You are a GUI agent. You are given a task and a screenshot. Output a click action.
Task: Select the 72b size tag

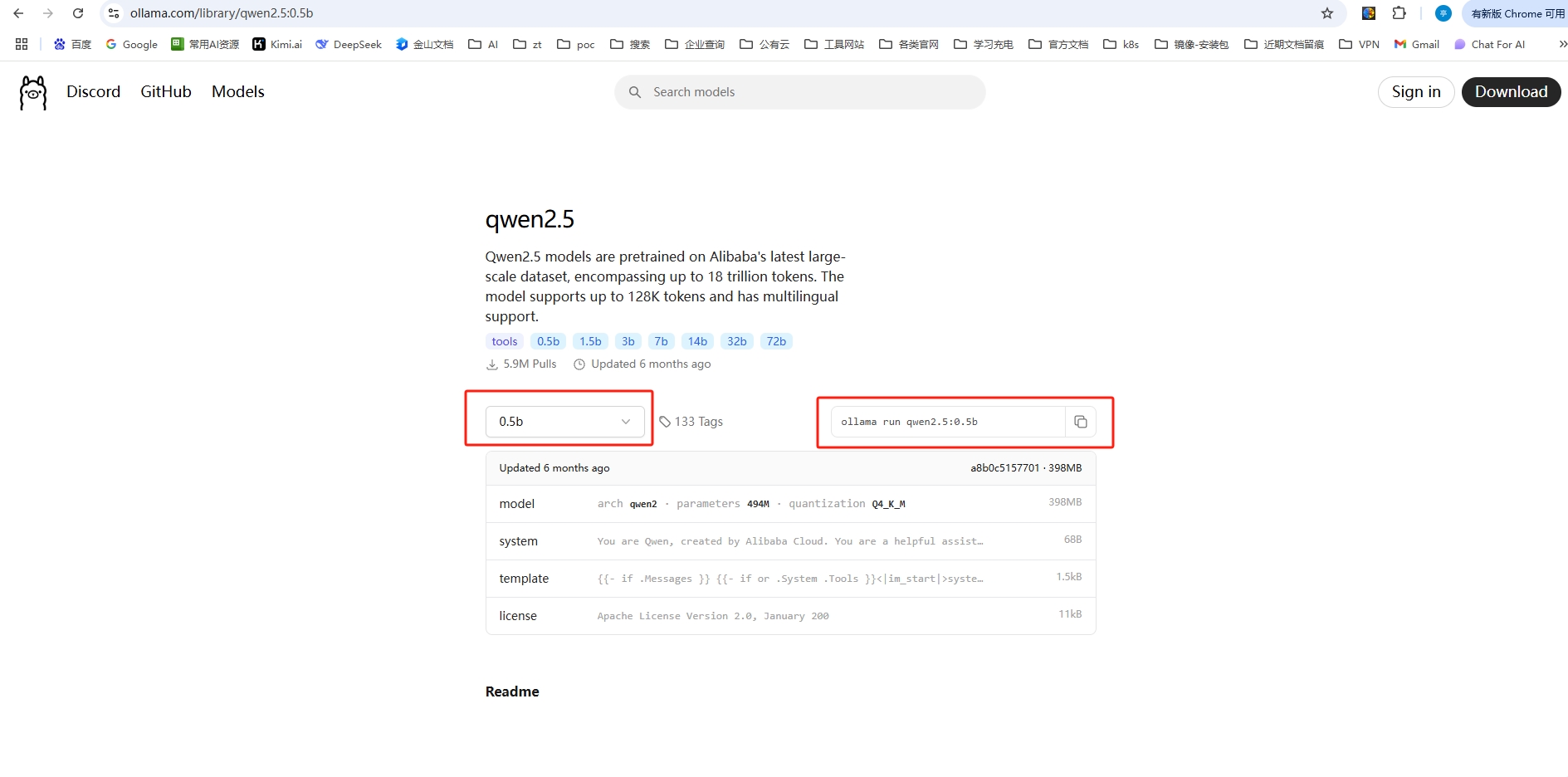tap(777, 341)
